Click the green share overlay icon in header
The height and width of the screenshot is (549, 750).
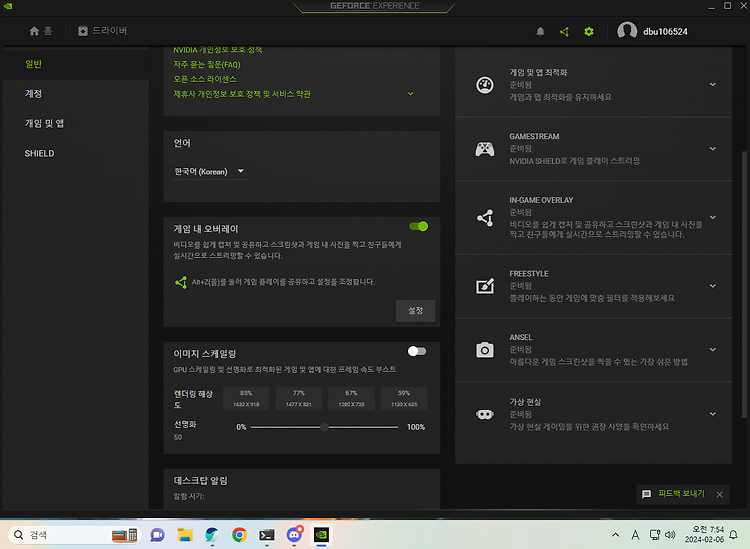(564, 32)
